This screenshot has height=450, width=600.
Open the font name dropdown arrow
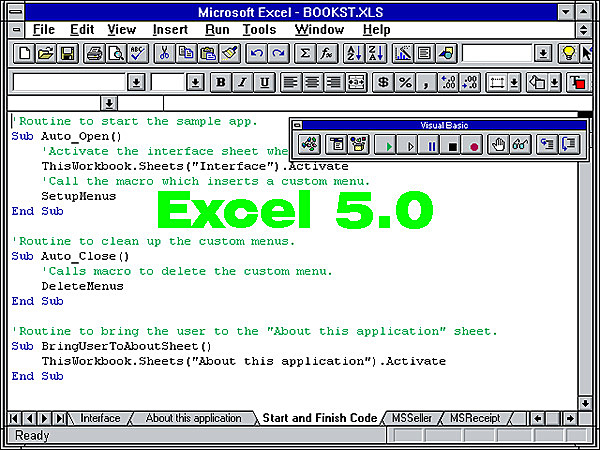click(x=136, y=82)
